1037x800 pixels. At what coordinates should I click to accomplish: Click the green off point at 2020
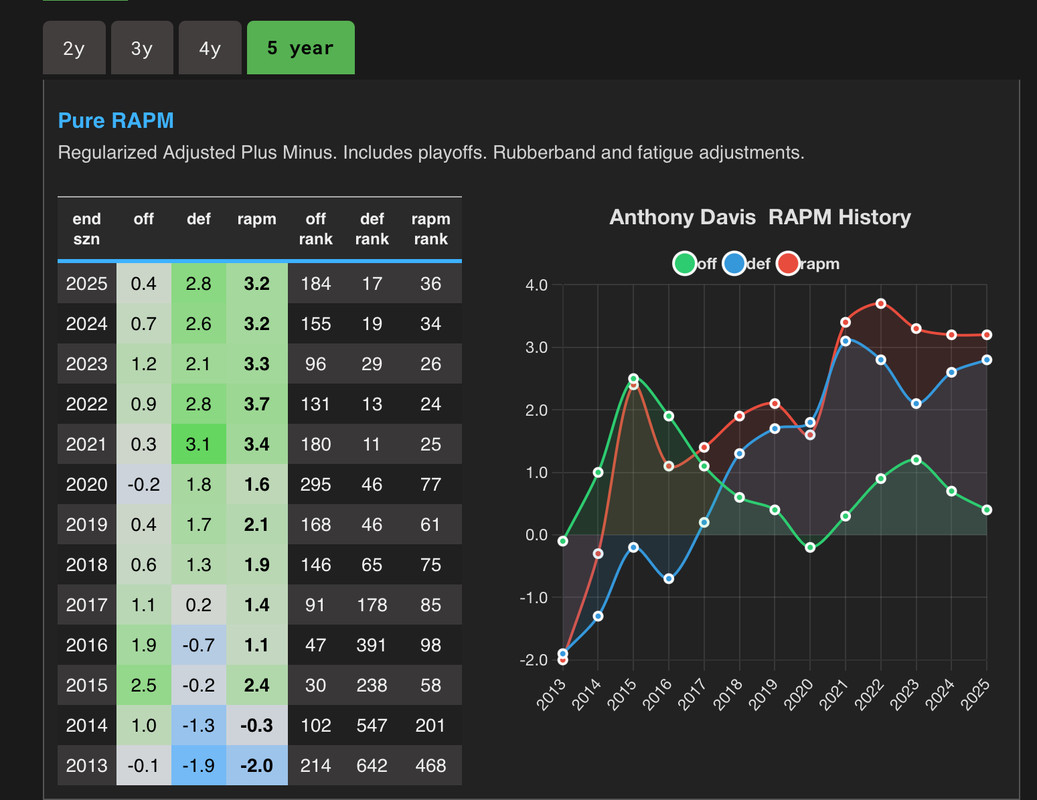810,547
